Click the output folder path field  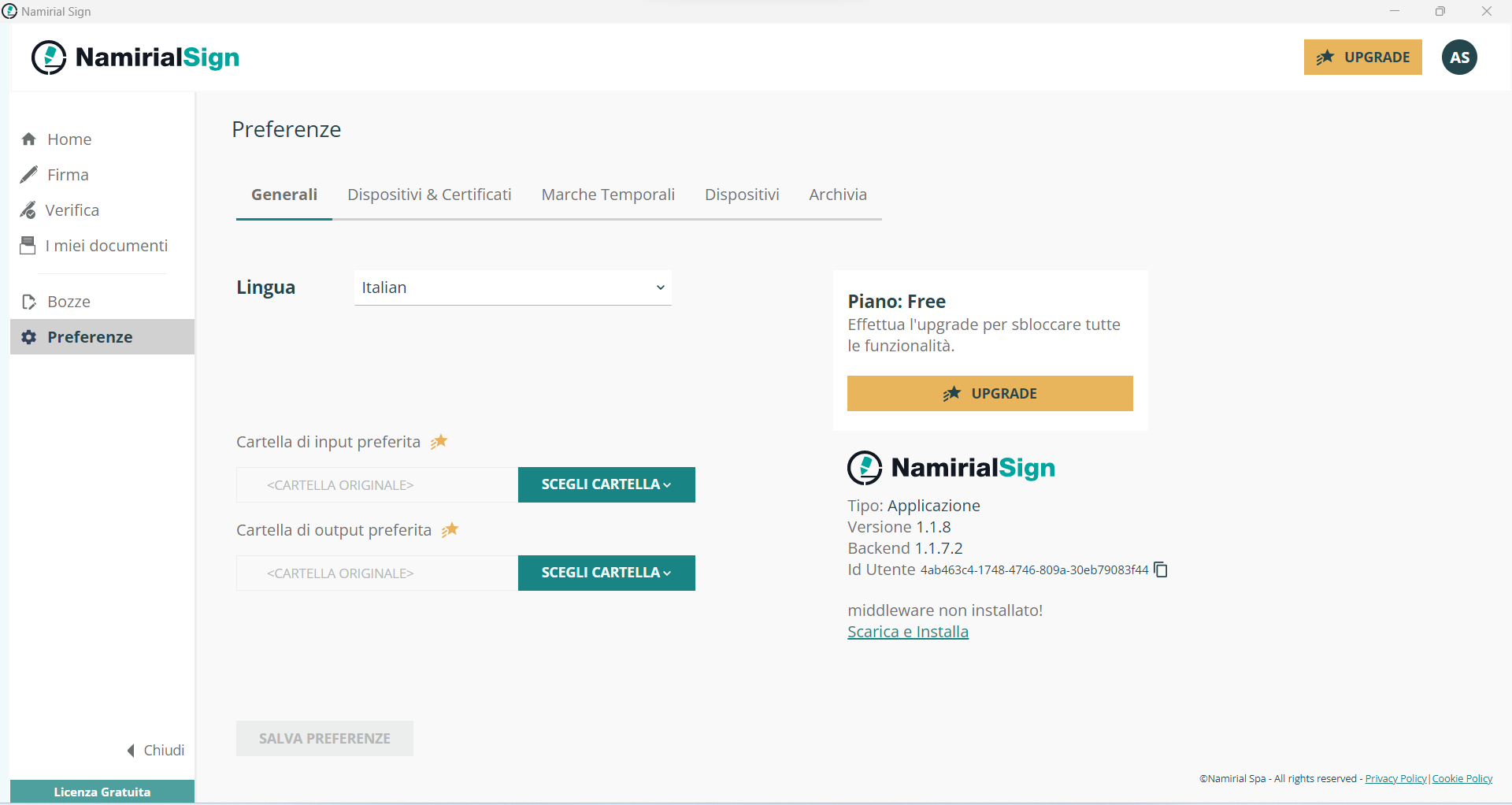[x=376, y=573]
